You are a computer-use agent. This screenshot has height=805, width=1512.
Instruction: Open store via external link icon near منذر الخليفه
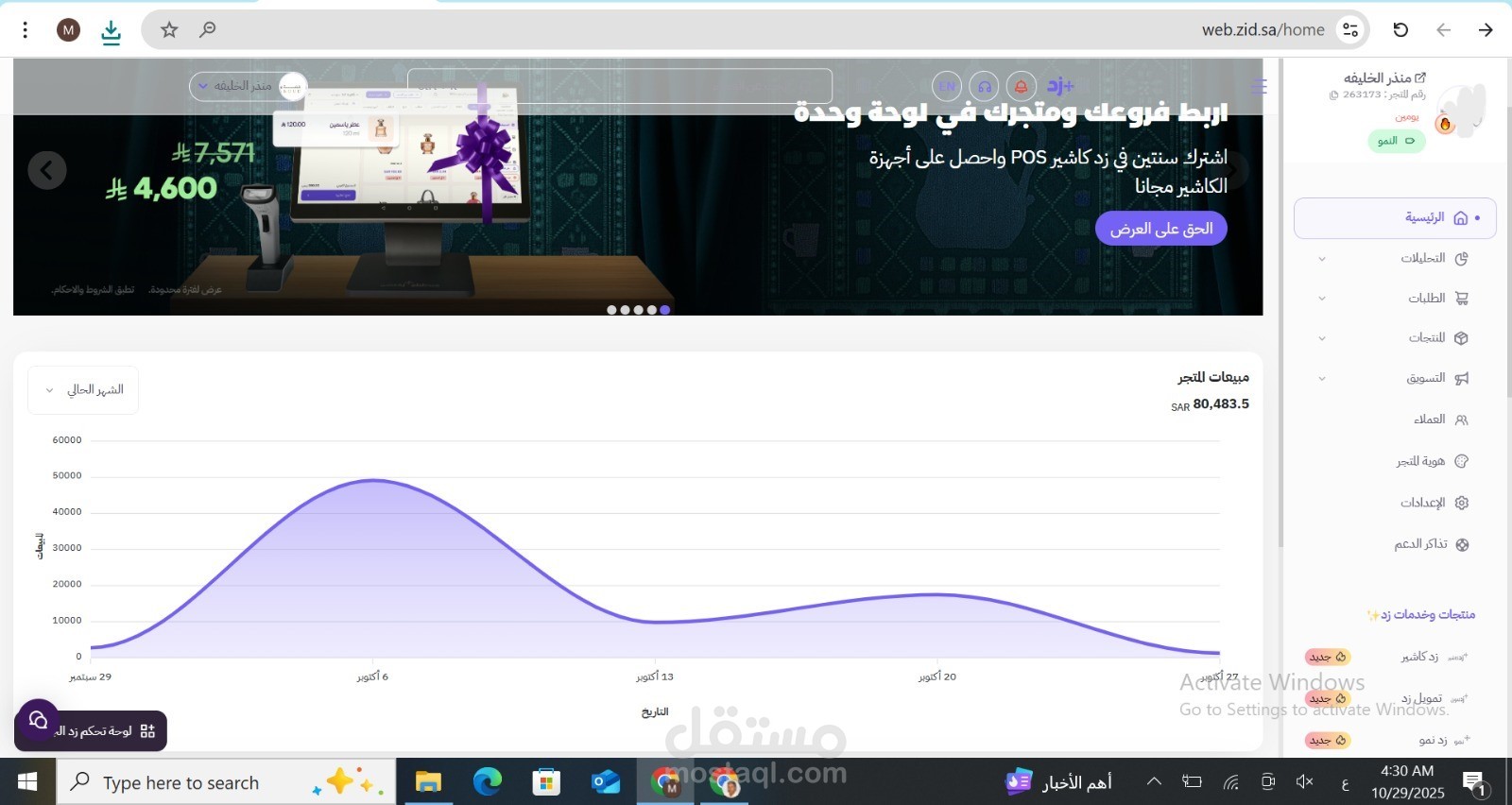click(x=1420, y=77)
